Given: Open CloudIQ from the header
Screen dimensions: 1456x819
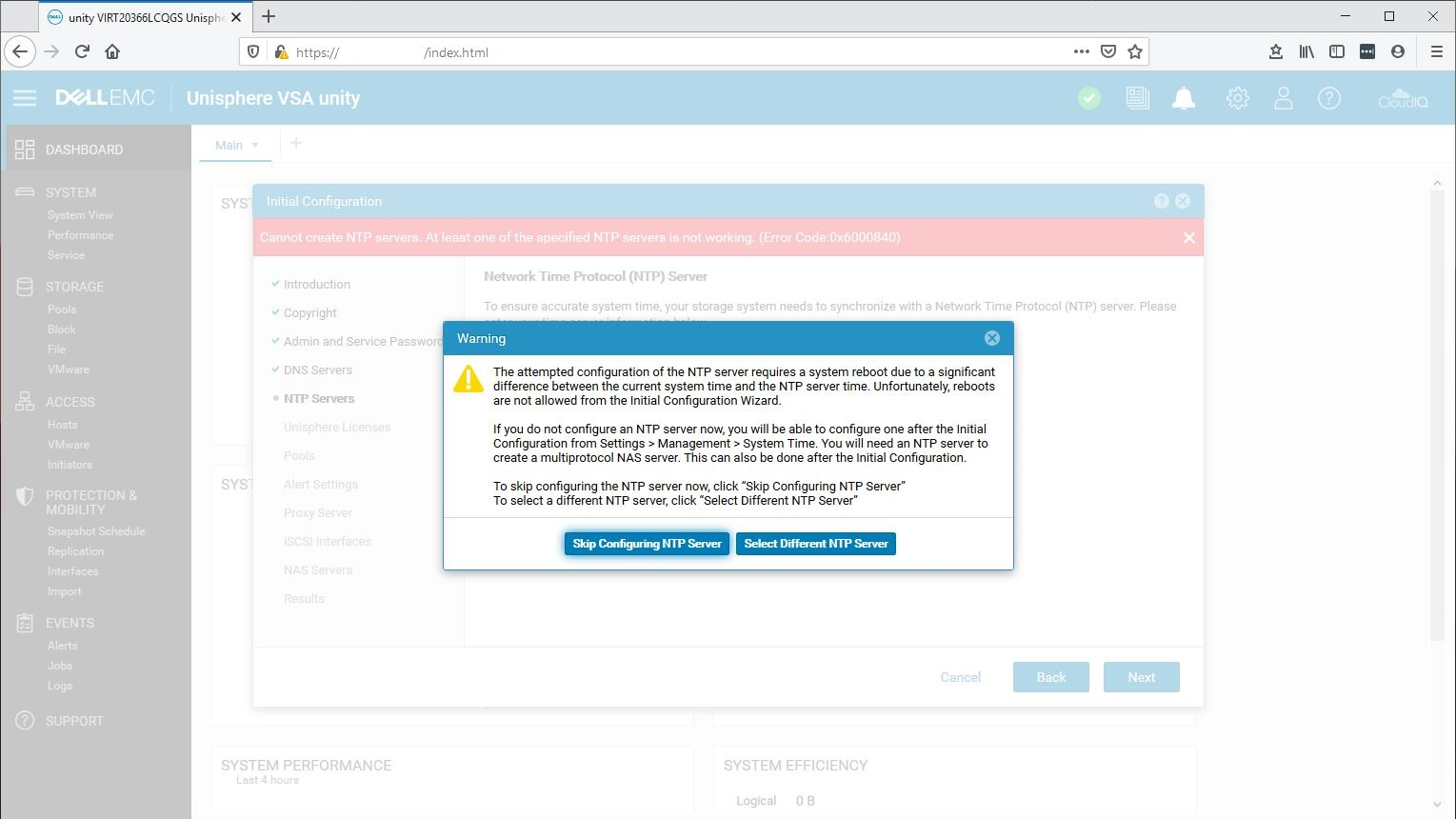Looking at the screenshot, I should tap(1403, 98).
